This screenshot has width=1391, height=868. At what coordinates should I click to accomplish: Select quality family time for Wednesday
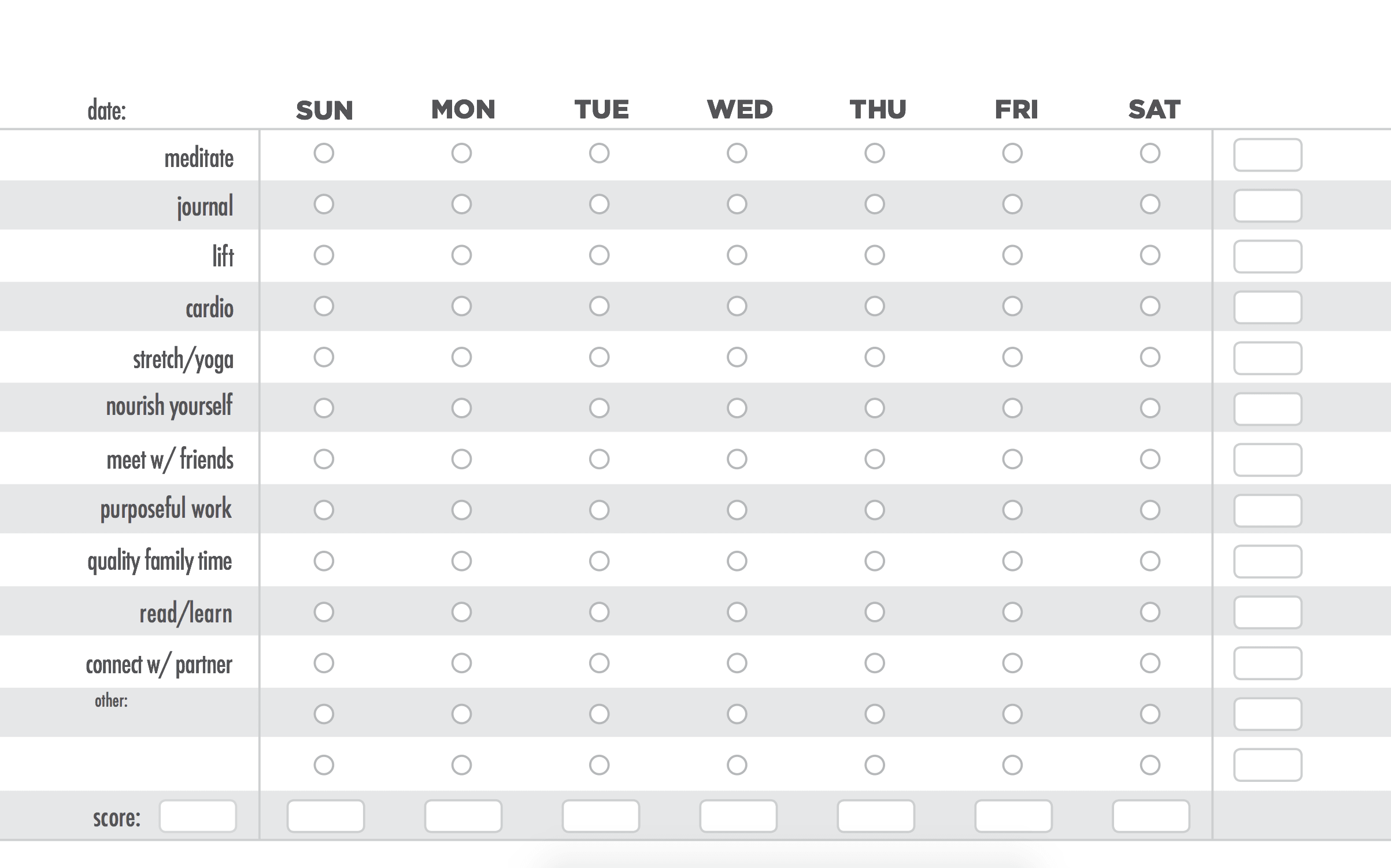(x=737, y=561)
